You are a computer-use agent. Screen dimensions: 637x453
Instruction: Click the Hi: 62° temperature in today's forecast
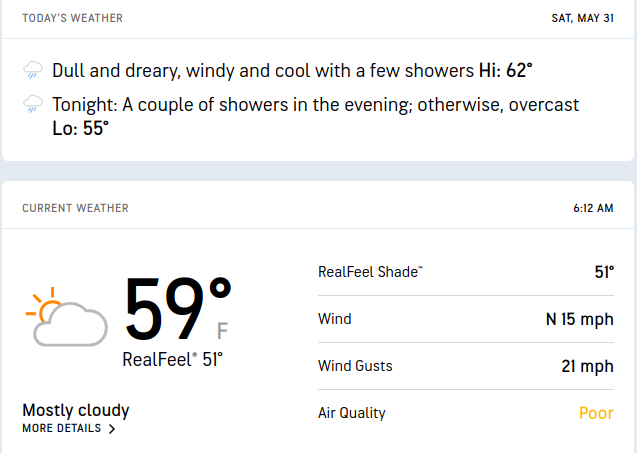click(x=505, y=71)
